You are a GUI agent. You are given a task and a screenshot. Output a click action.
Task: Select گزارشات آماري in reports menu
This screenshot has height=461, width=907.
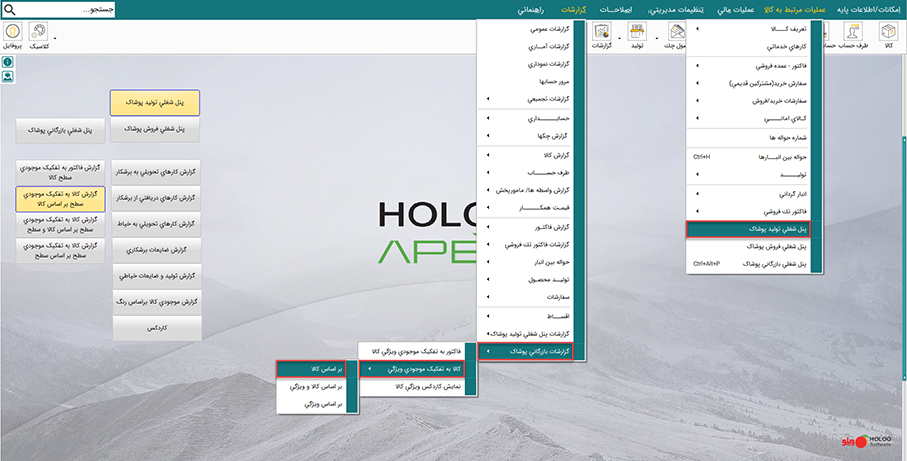[x=526, y=46]
